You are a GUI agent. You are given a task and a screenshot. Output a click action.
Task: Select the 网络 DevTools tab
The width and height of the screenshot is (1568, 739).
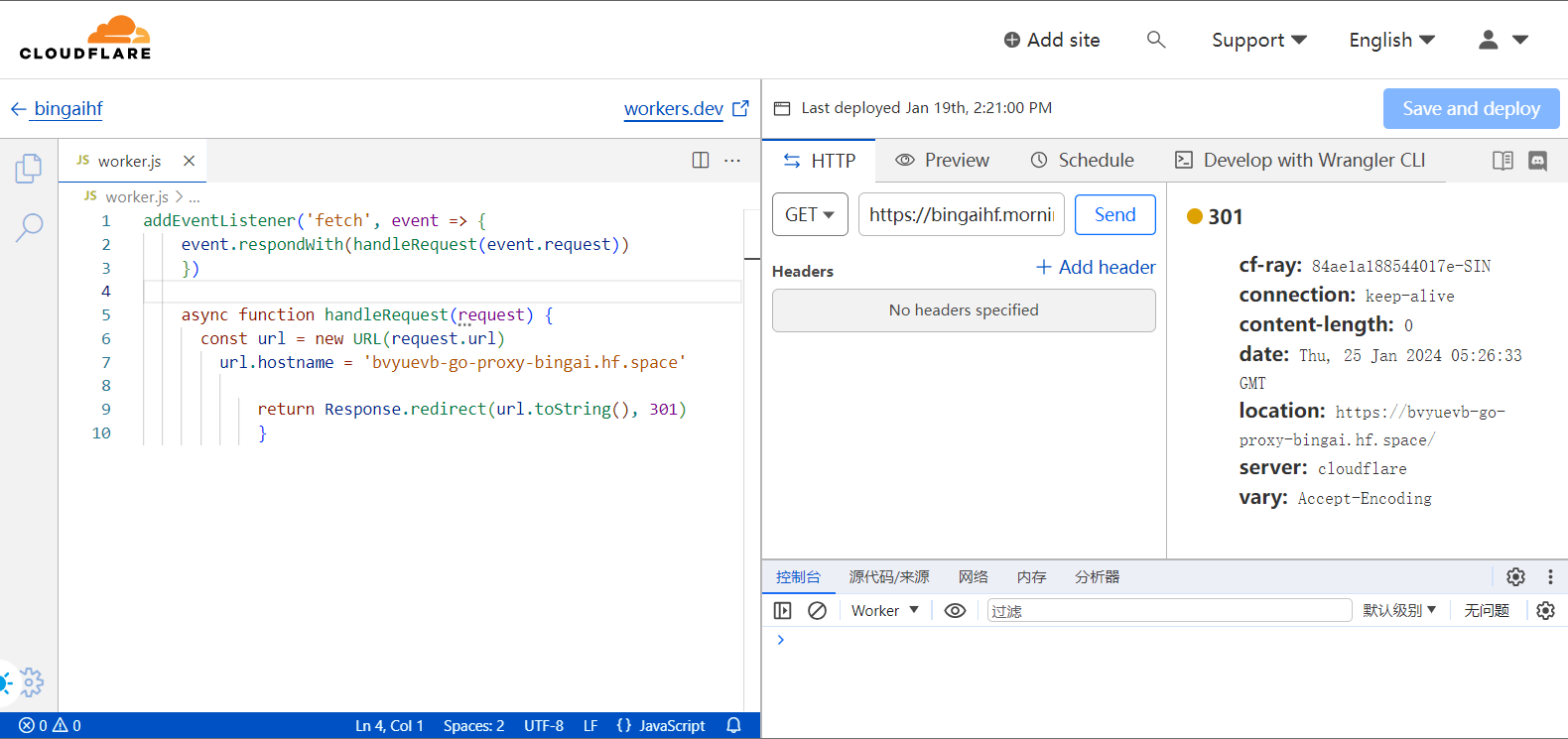tap(974, 576)
